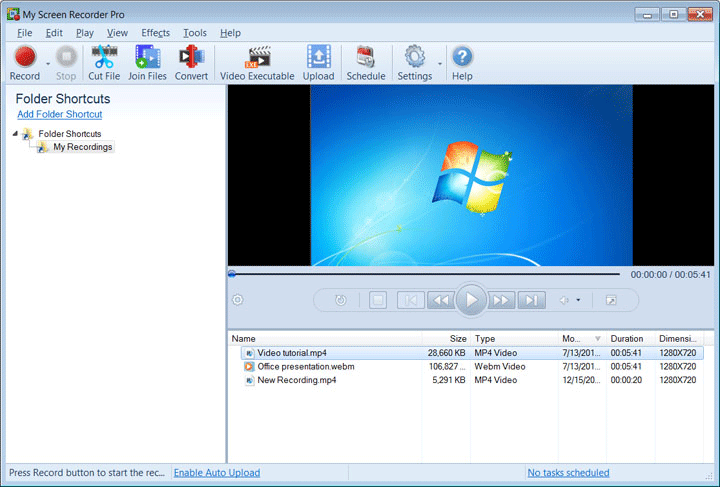The image size is (720, 487).
Task: Open player settings gear icon
Action: [x=237, y=300]
